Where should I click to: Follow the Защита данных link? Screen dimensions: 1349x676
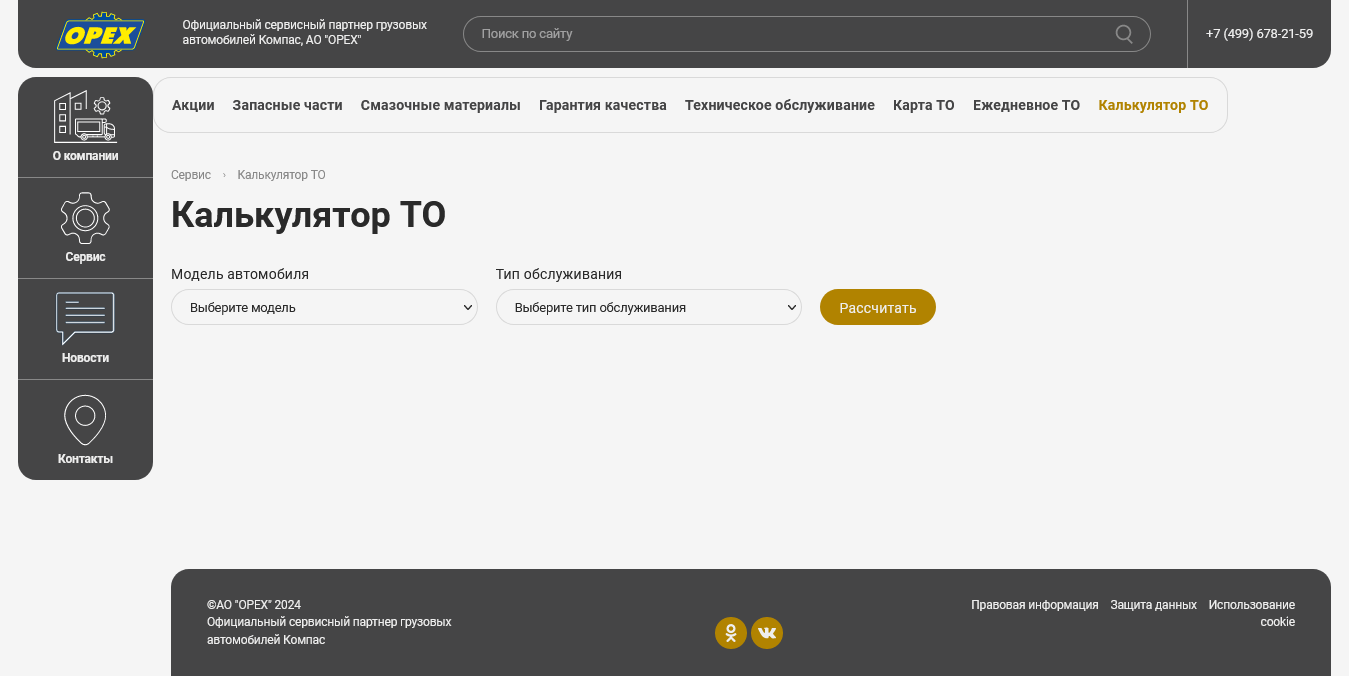pos(1152,604)
